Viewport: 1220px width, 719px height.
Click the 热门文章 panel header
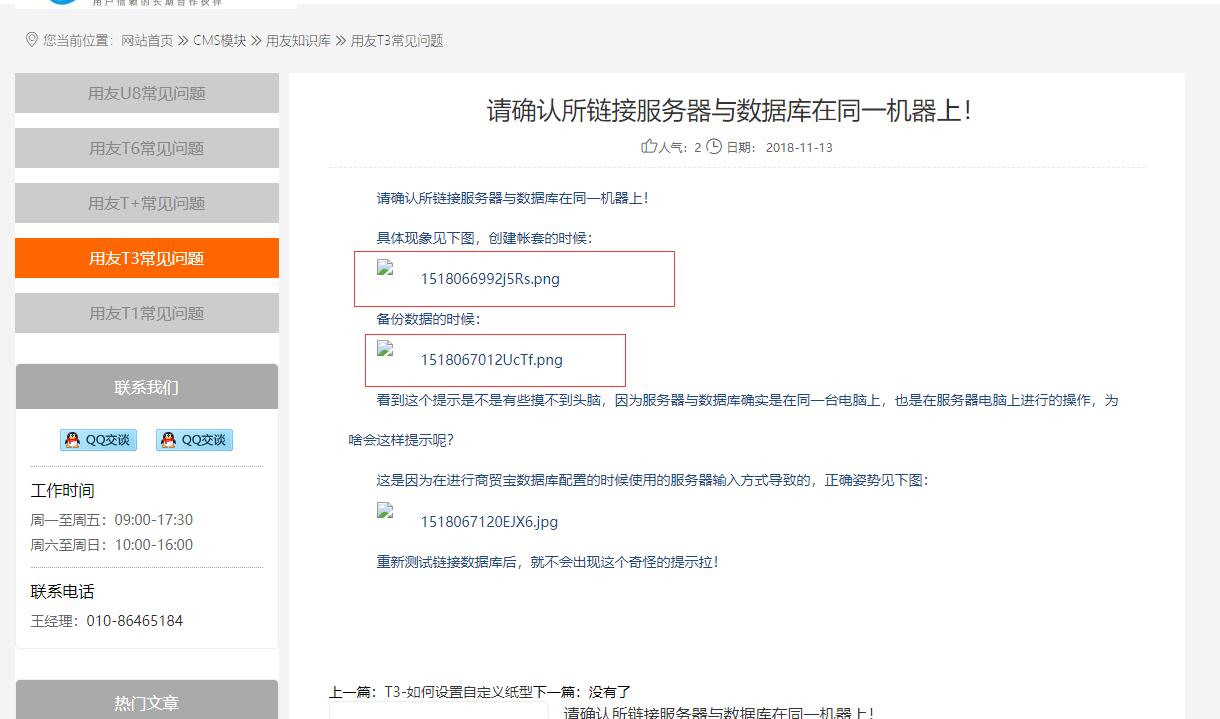point(147,703)
